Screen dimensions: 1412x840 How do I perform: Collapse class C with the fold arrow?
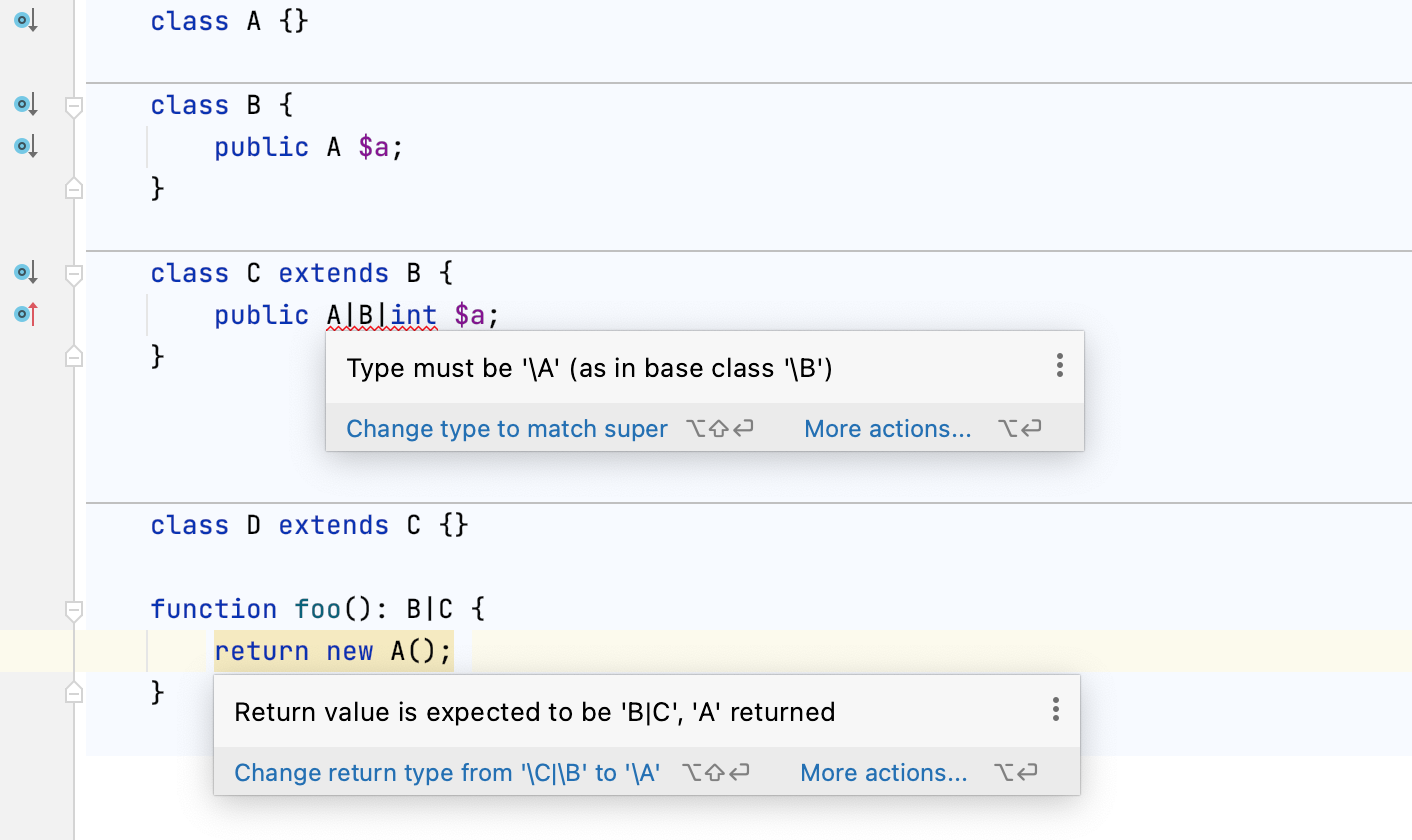click(x=73, y=275)
